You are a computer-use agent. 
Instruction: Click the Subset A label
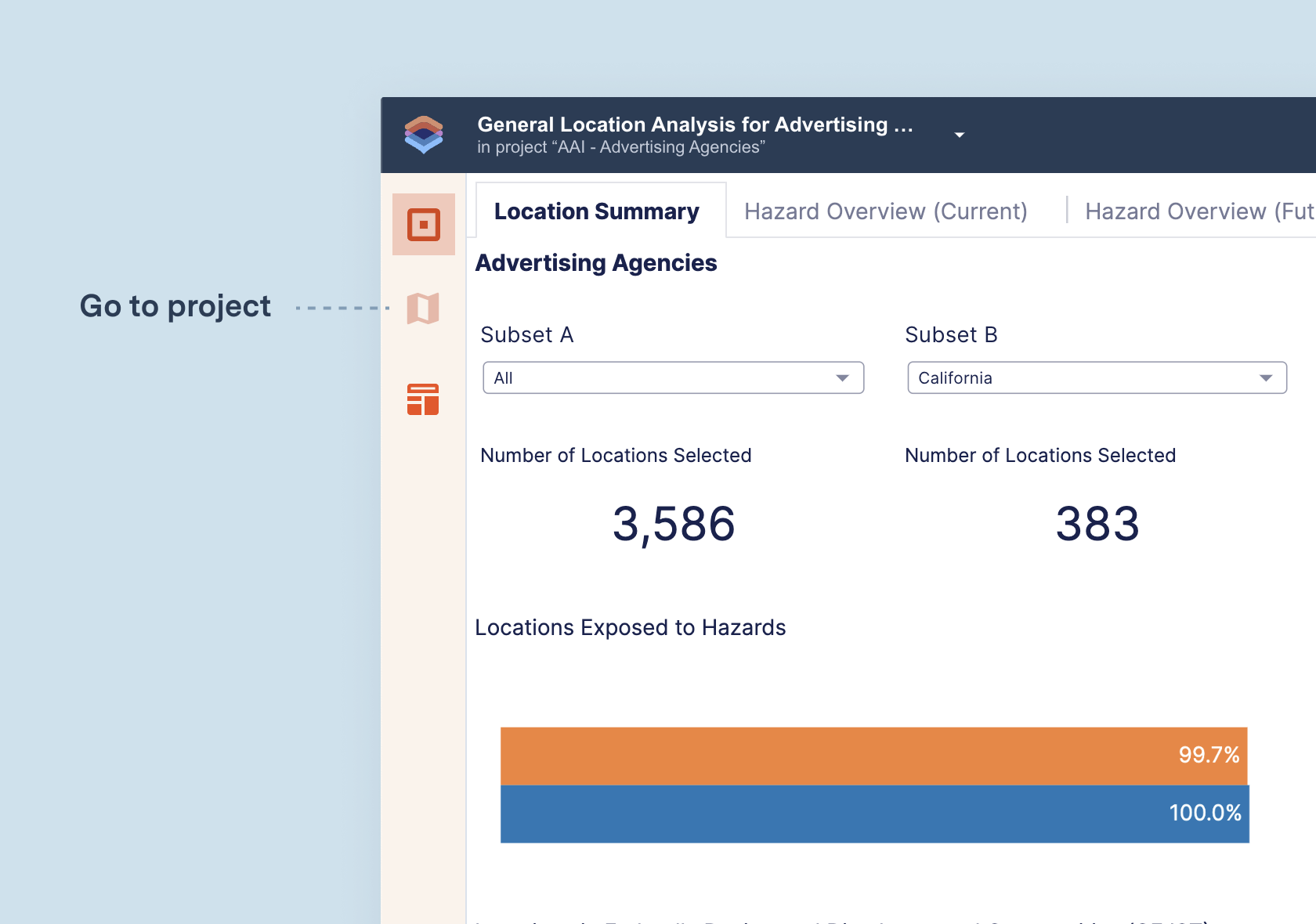click(x=527, y=335)
